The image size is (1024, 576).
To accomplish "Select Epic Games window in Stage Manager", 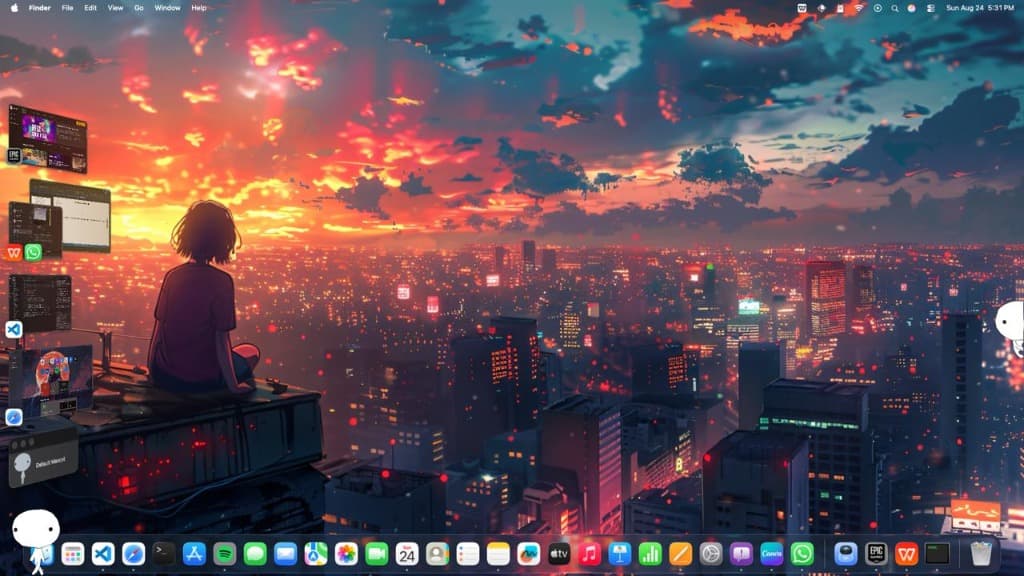I will [47, 138].
